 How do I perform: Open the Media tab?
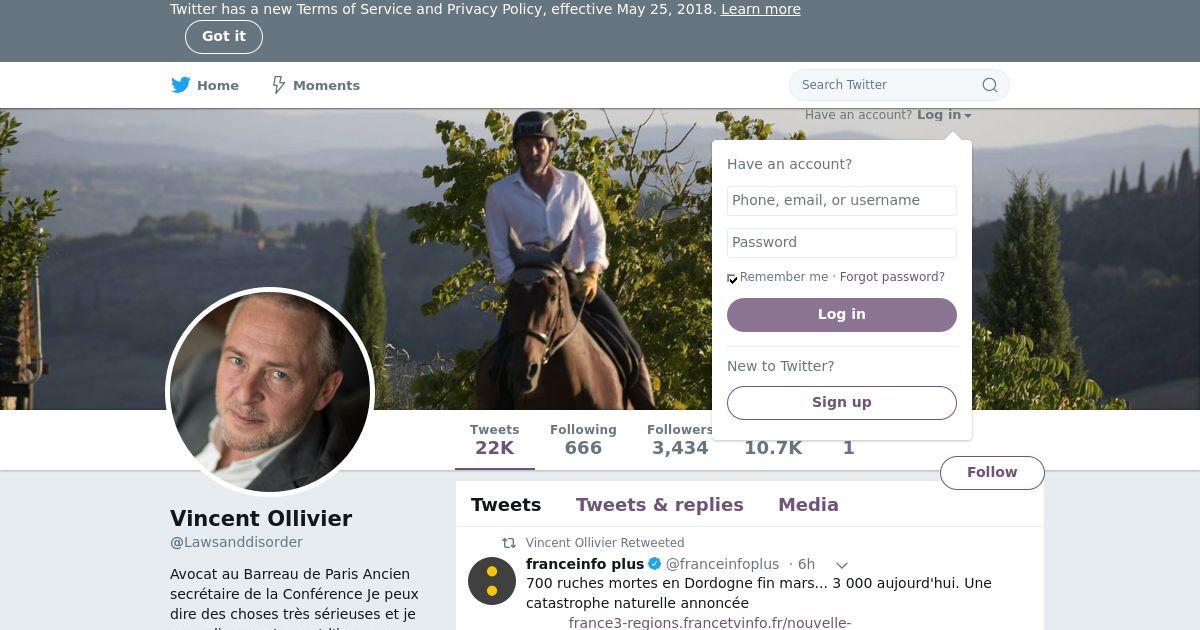(808, 505)
